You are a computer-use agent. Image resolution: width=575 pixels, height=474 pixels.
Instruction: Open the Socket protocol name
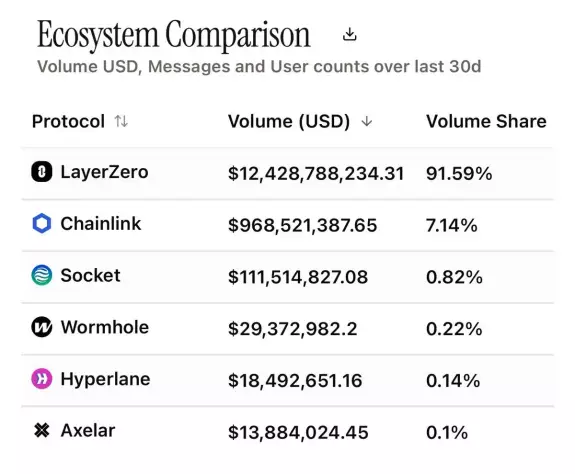click(x=90, y=275)
